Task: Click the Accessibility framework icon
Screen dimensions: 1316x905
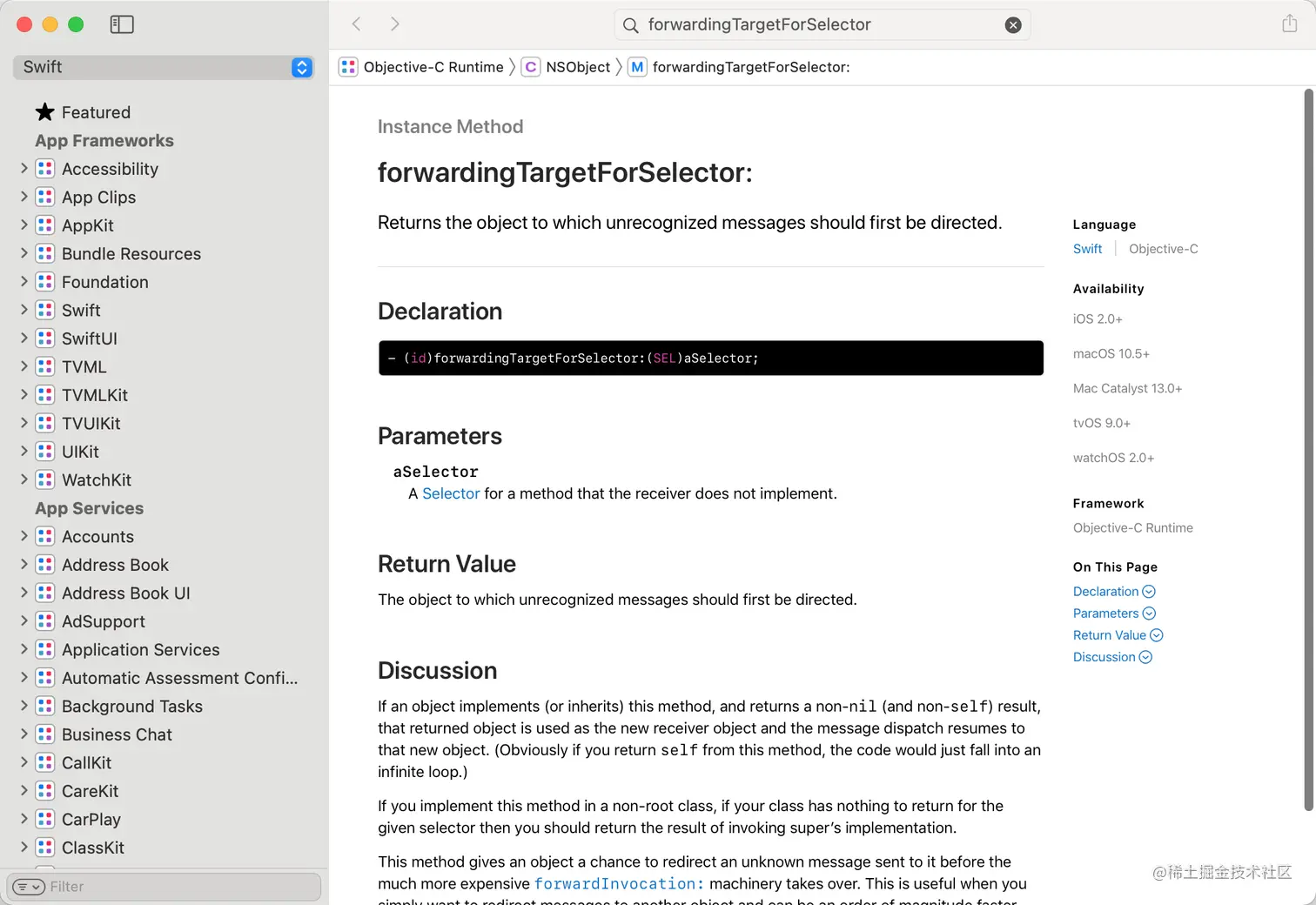Action: tap(45, 169)
